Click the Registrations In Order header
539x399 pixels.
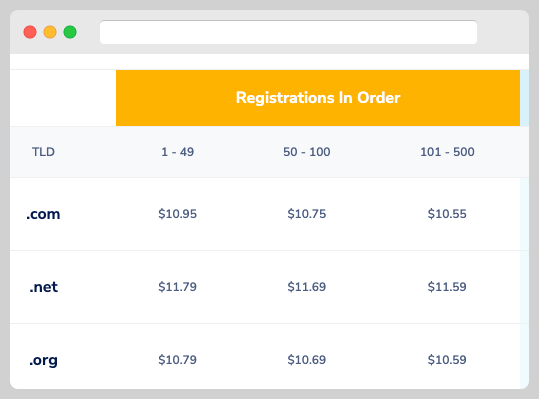click(318, 98)
